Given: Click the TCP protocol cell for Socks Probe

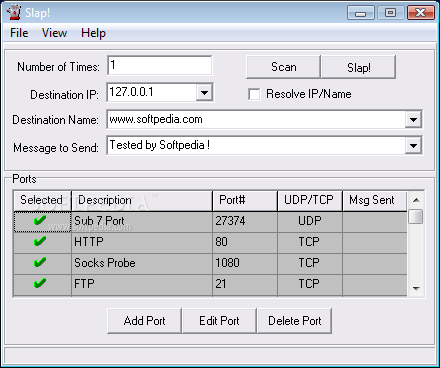Looking at the screenshot, I should (x=310, y=264).
